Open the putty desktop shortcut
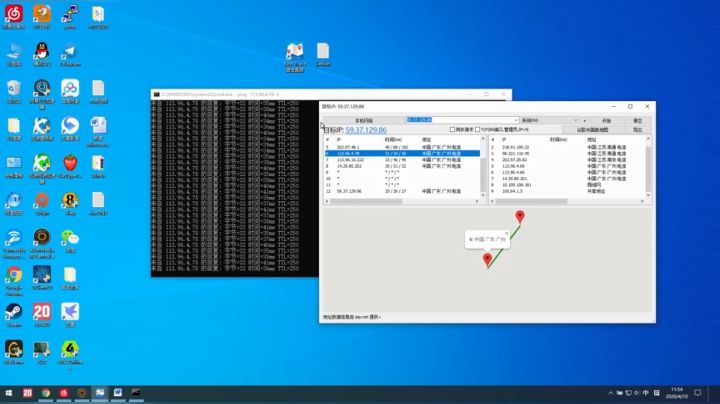This screenshot has height=404, width=720. pos(70,17)
